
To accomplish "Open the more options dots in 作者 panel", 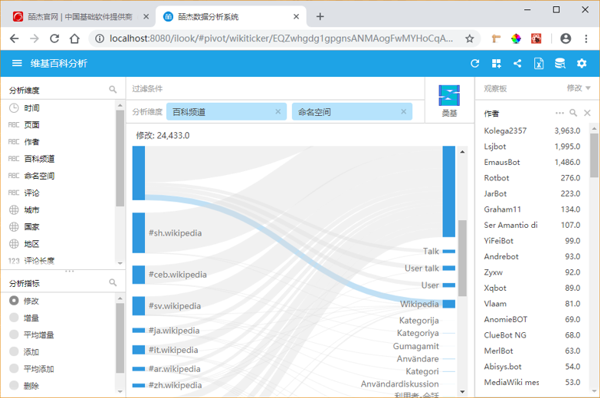I will click(x=559, y=113).
